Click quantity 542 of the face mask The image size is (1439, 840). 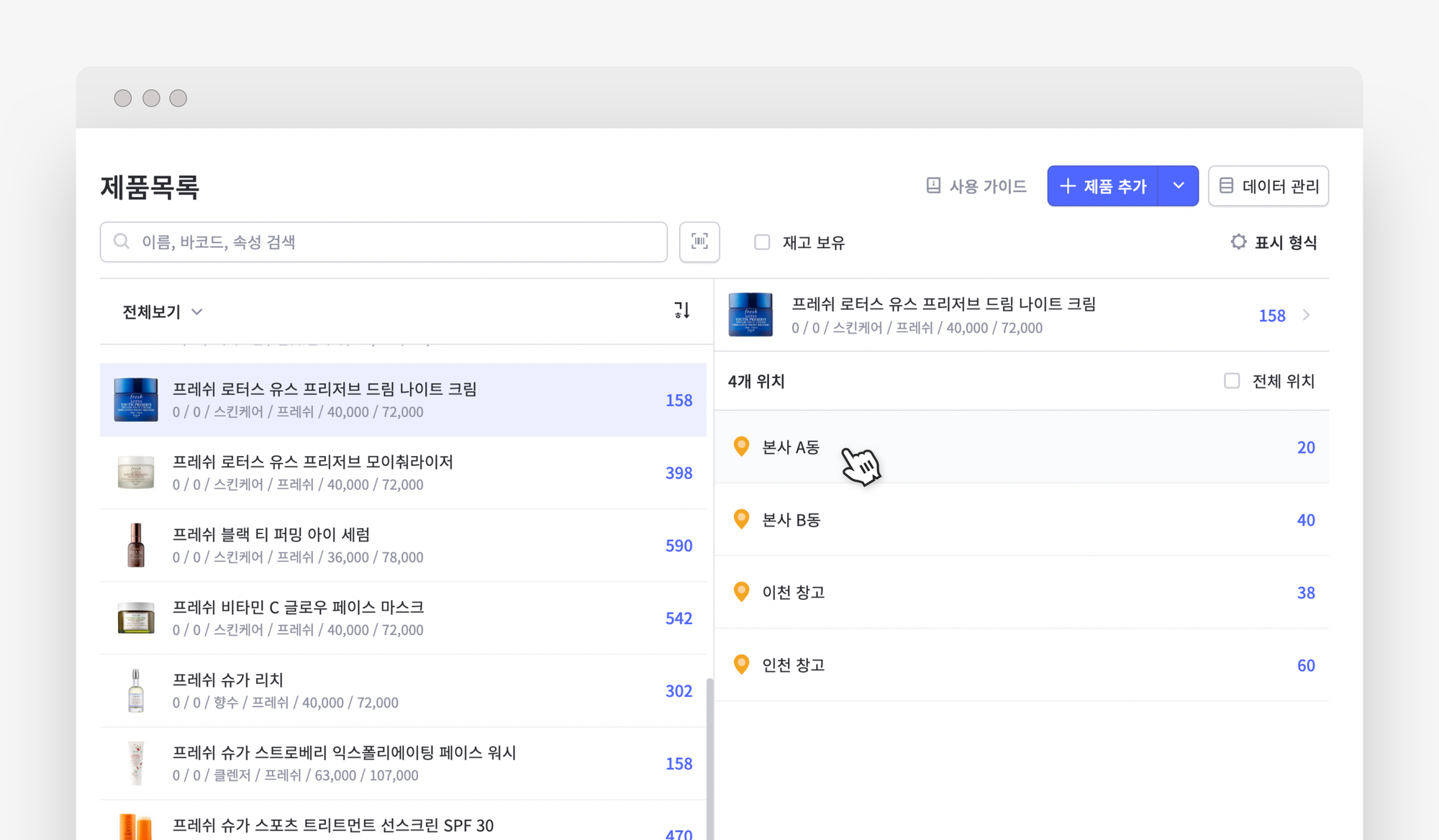coord(678,618)
